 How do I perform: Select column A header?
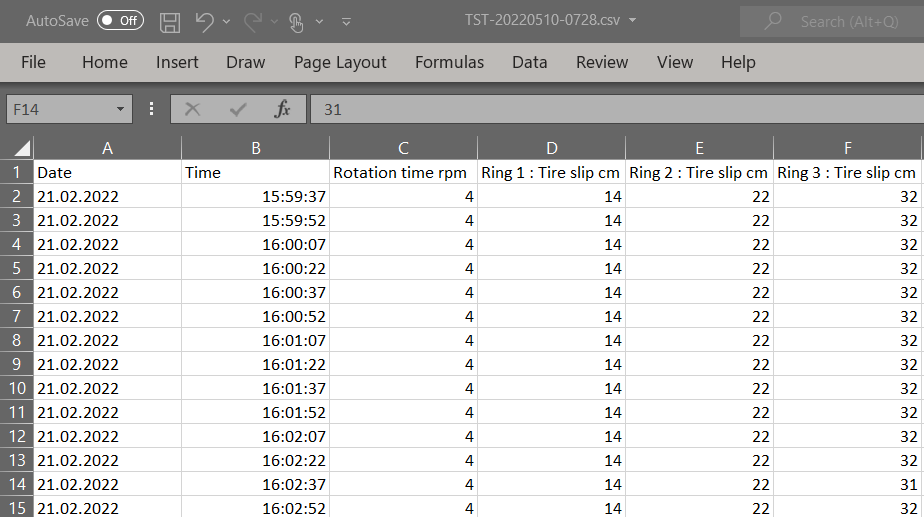pos(107,148)
